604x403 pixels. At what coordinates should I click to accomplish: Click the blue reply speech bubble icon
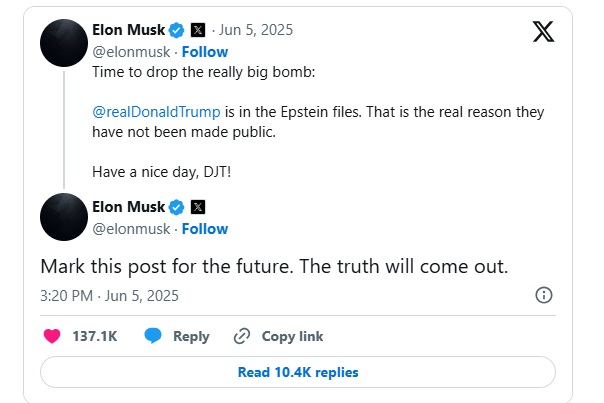point(153,336)
